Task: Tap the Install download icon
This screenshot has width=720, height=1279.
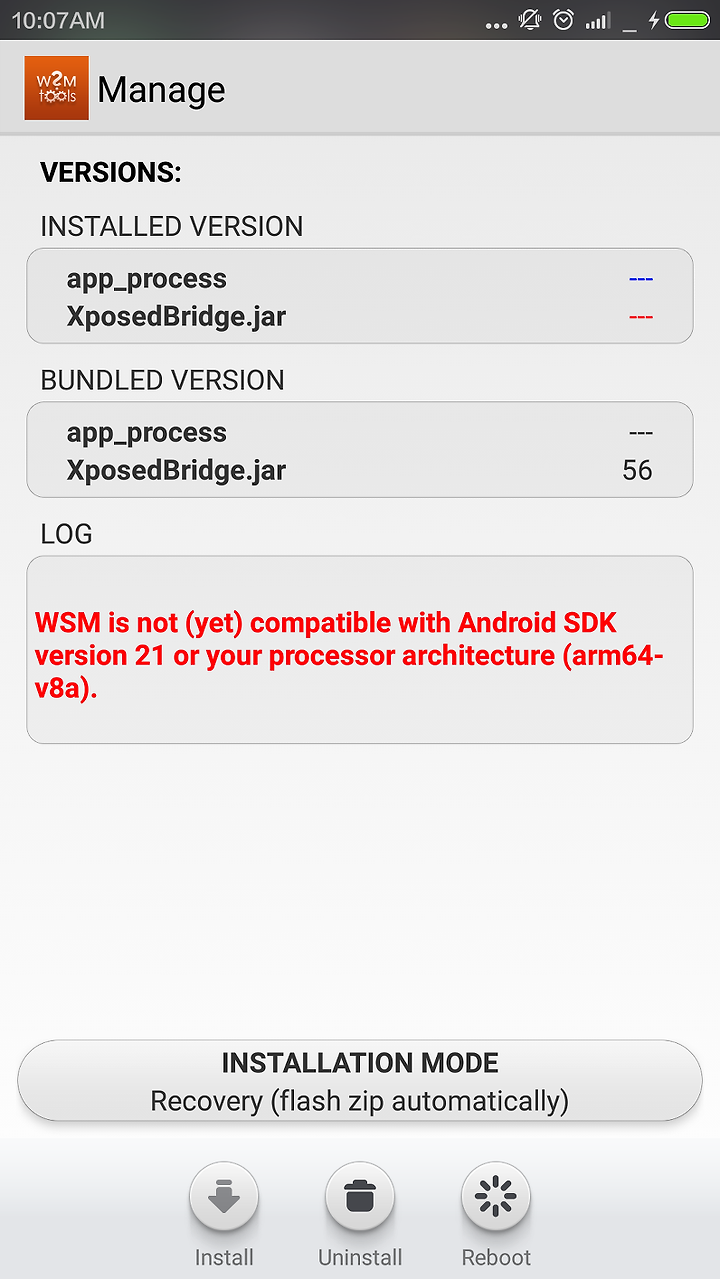Action: point(224,1197)
